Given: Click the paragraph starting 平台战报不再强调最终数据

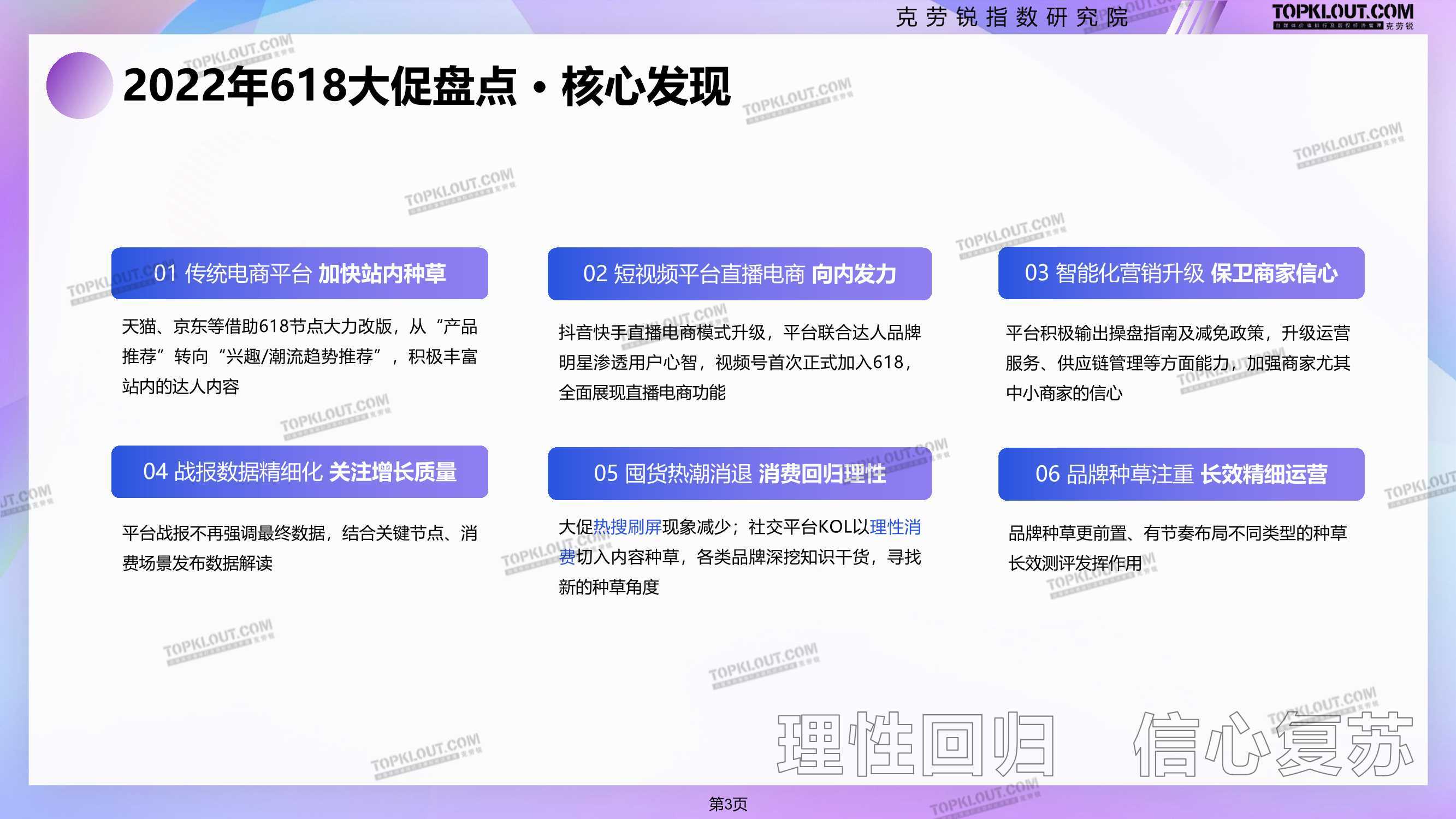Looking at the screenshot, I should [300, 548].
